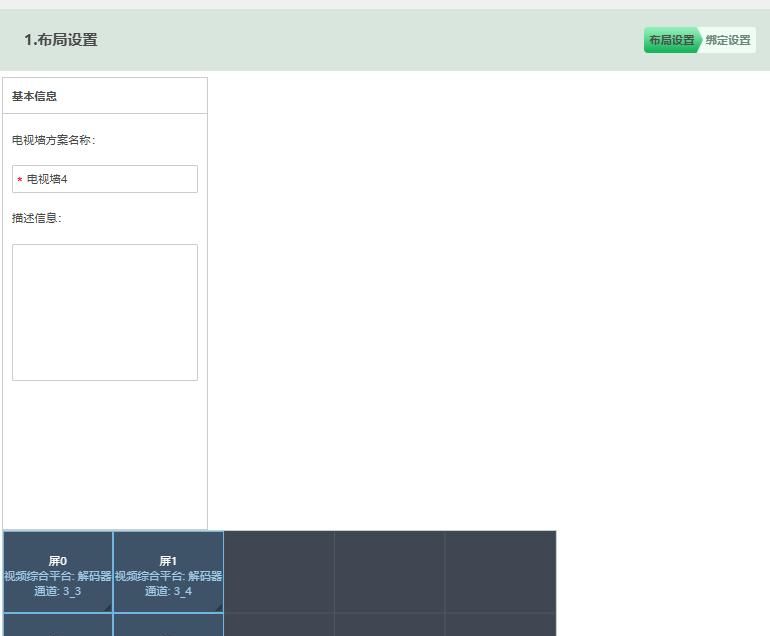Select the 屏0 screen cell
The height and width of the screenshot is (636, 770).
click(x=58, y=572)
